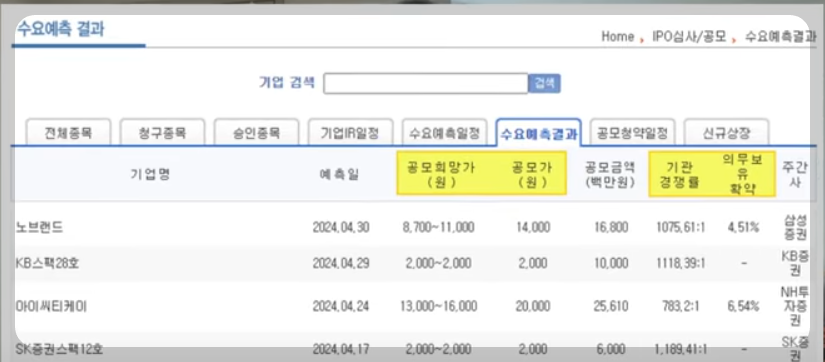
Task: Open the IPO심사/공모 breadcrumb link
Action: pyautogui.click(x=689, y=37)
